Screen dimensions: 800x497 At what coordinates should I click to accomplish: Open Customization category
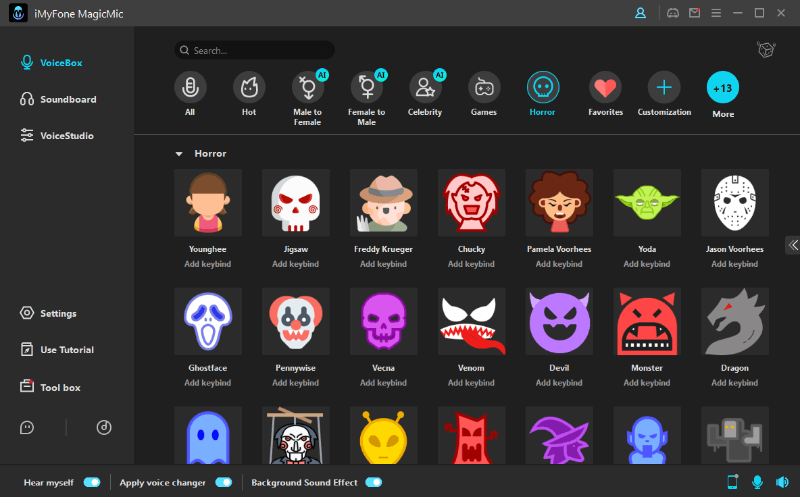tap(664, 88)
